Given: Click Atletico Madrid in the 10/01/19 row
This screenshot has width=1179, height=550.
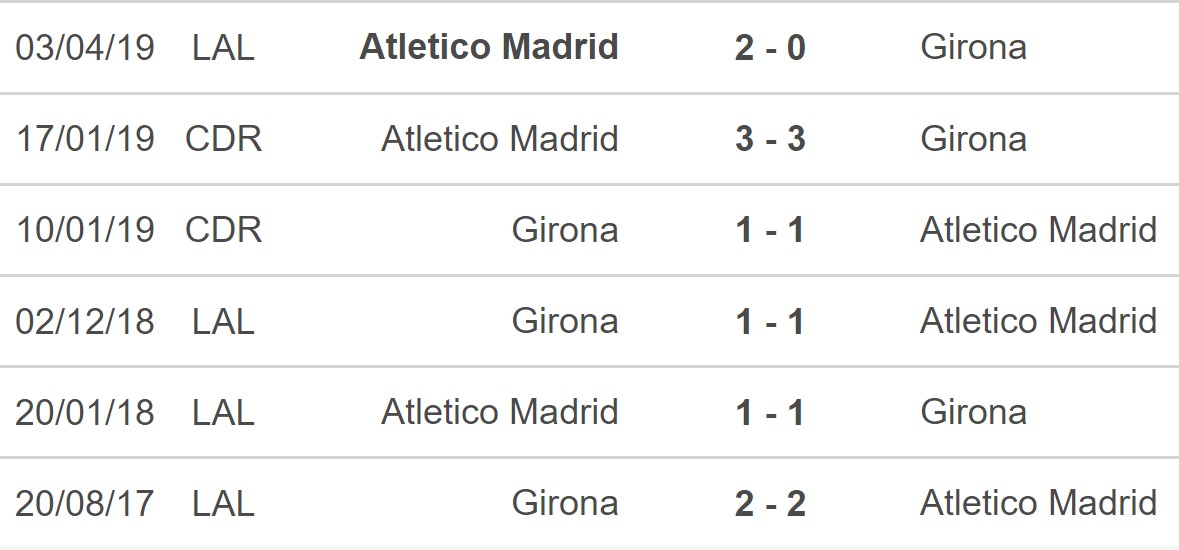Looking at the screenshot, I should (x=1038, y=230).
